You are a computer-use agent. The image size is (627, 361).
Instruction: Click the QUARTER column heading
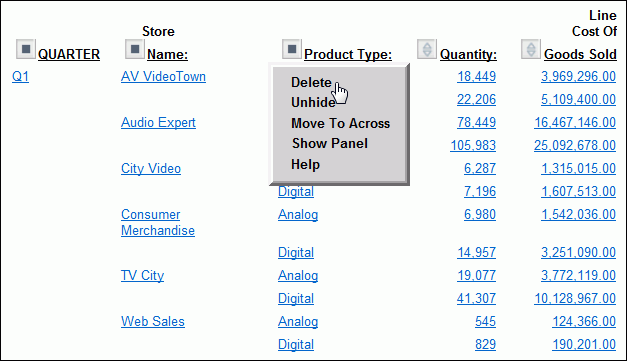tap(69, 54)
